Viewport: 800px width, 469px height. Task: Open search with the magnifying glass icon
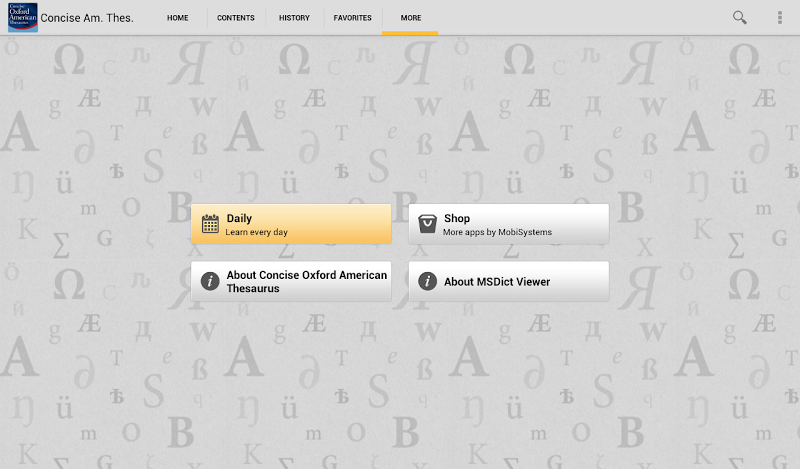pos(740,17)
